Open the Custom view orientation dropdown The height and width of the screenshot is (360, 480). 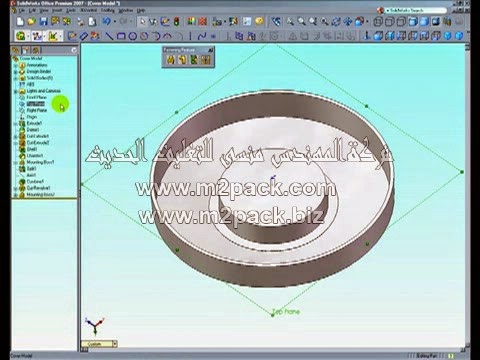(x=115, y=344)
